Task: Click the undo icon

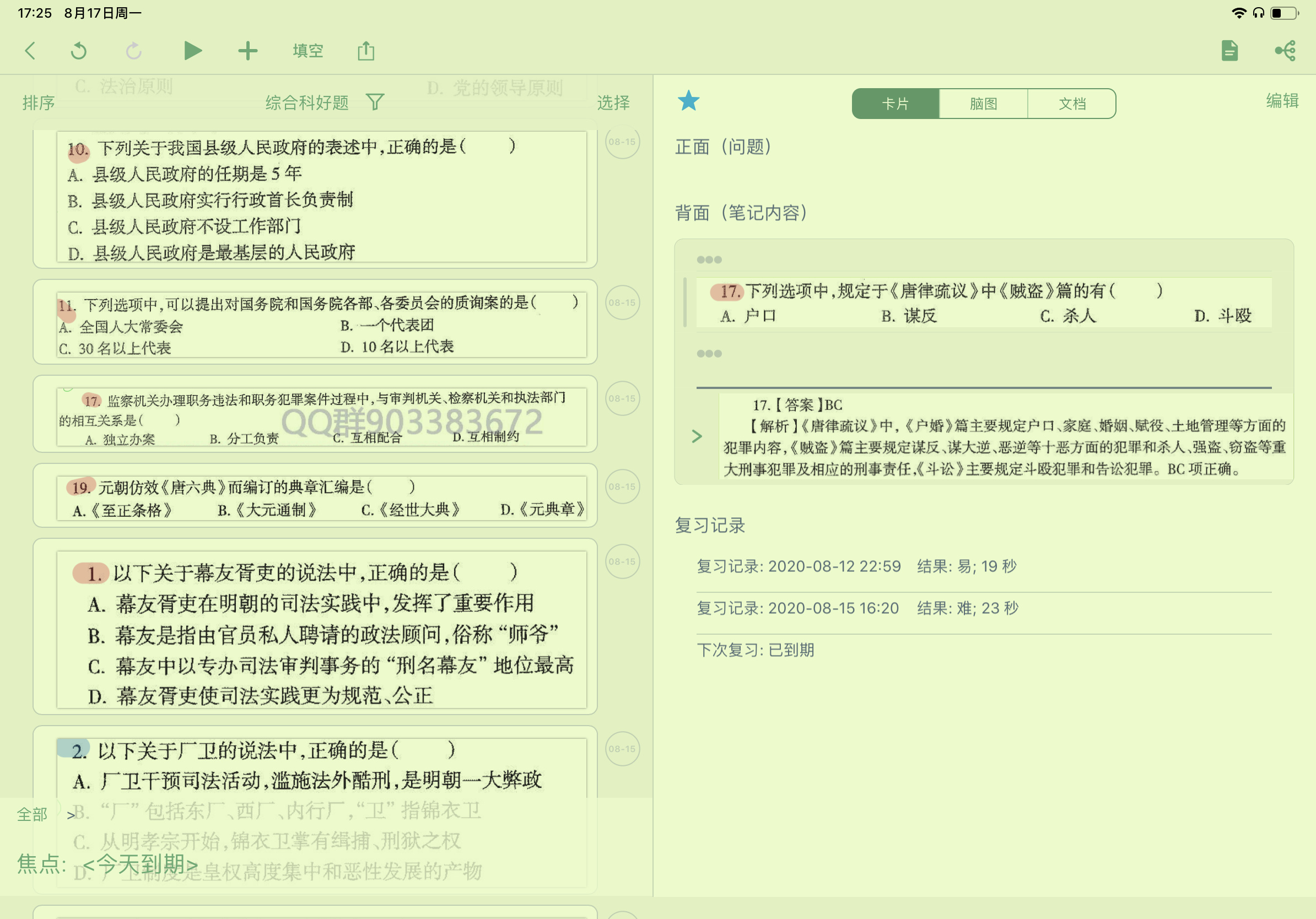Action: [78, 51]
